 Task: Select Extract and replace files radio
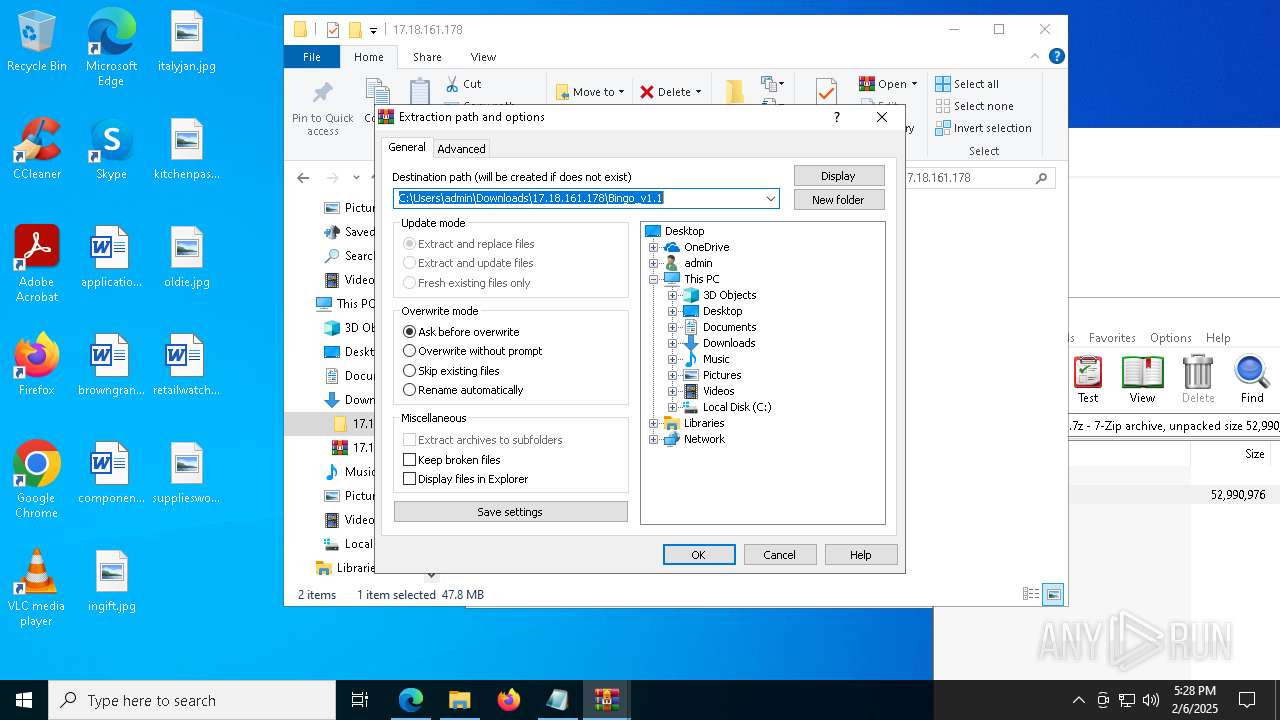[468, 244]
